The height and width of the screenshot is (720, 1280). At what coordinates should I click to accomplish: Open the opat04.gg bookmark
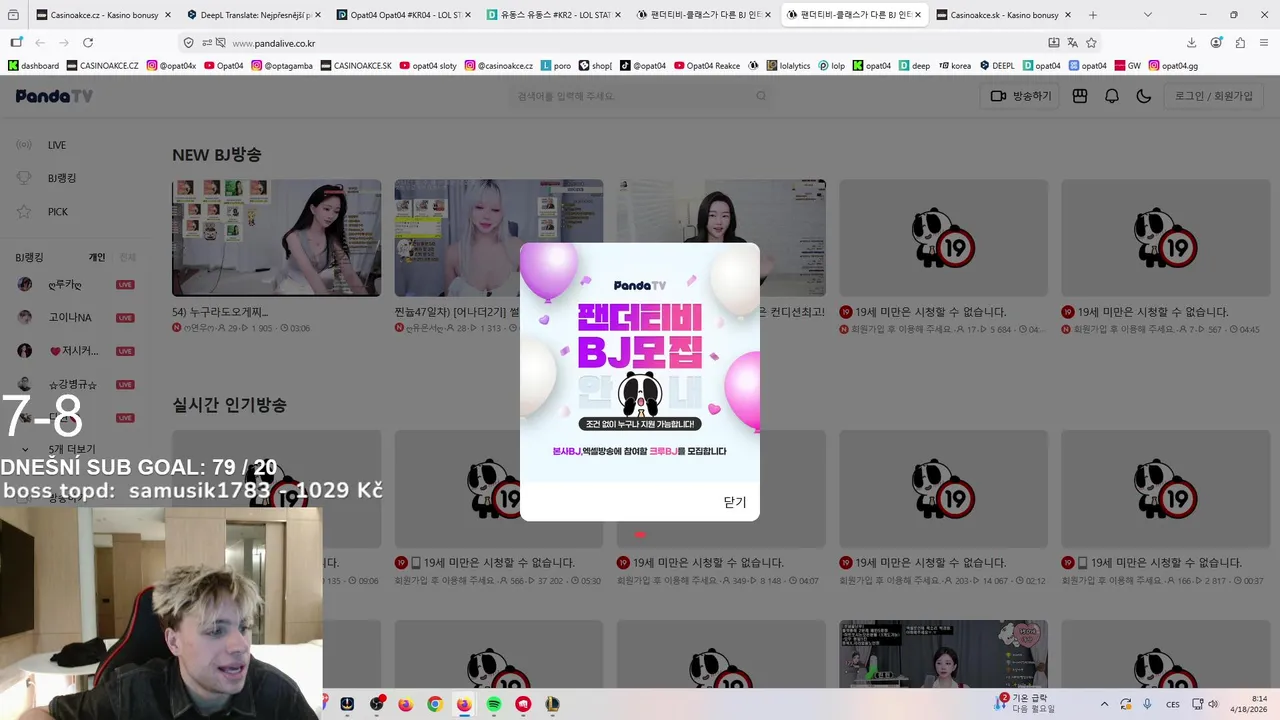tap(1173, 65)
